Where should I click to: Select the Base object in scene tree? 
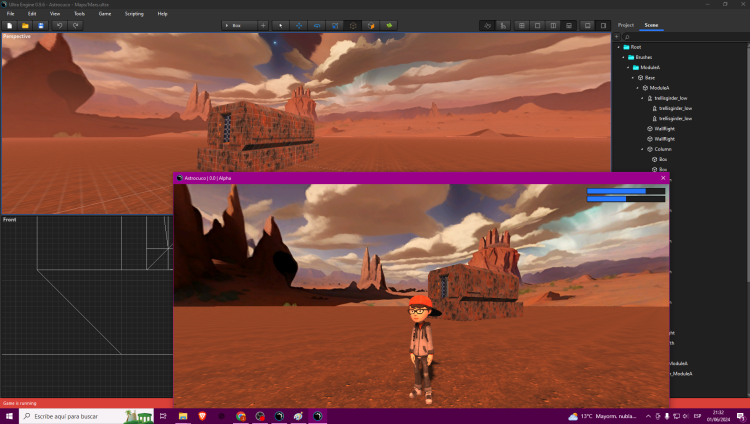tap(650, 78)
